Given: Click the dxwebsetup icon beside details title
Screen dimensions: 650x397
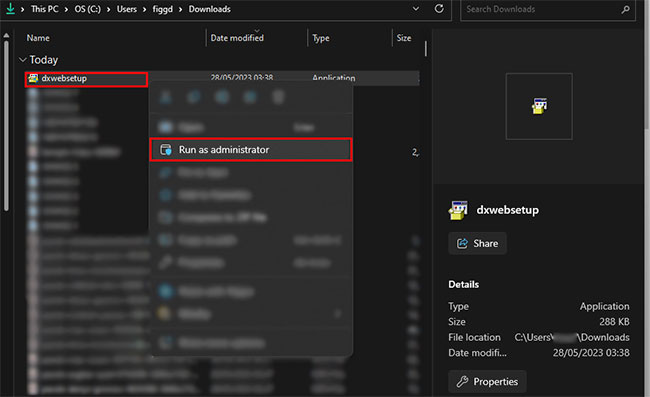Looking at the screenshot, I should click(x=458, y=210).
